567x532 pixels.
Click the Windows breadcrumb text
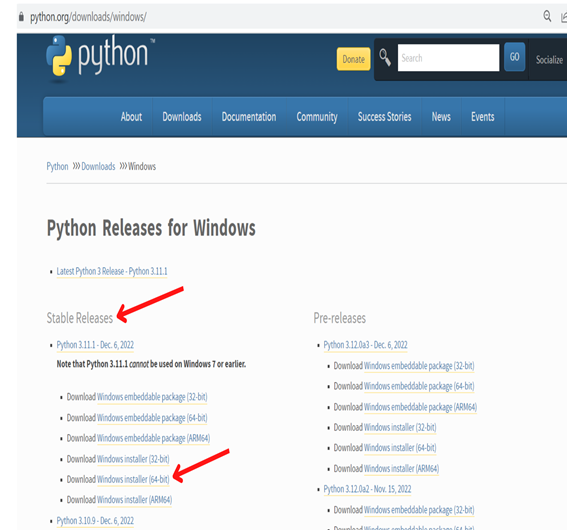(x=142, y=166)
